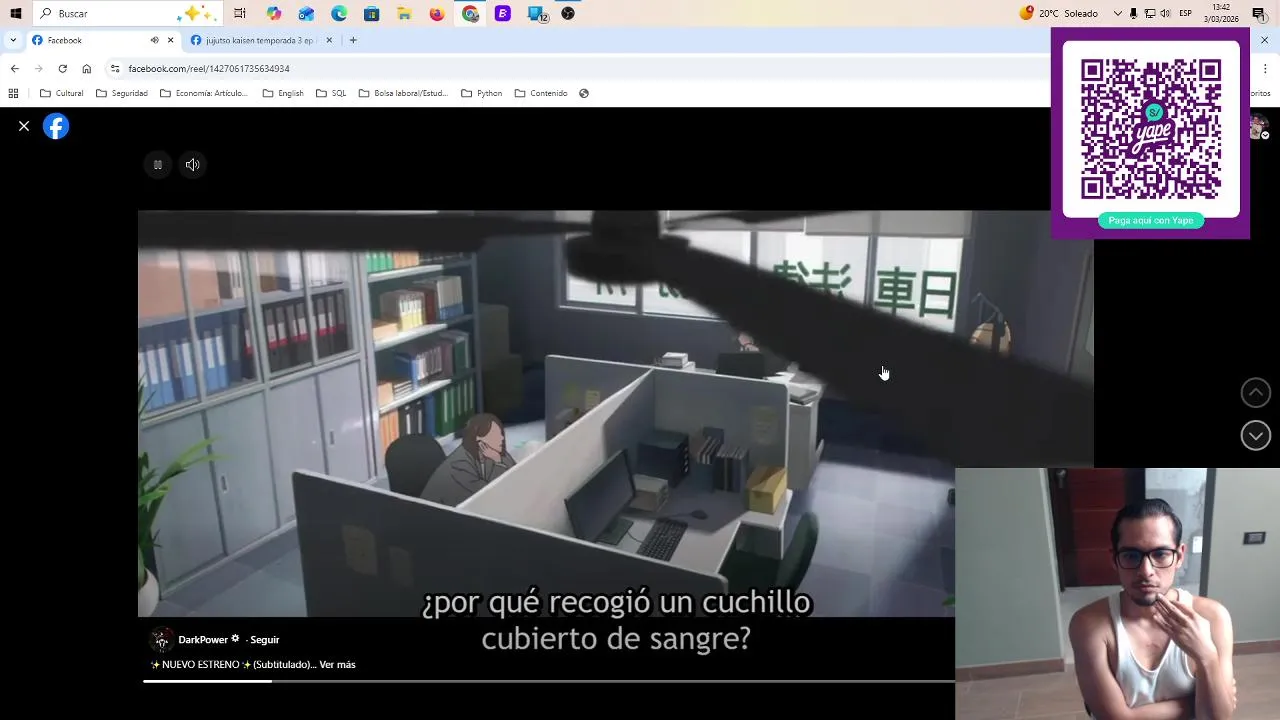This screenshot has width=1280, height=720.
Task: Click the Paga aquí con Yape button
Action: (1150, 220)
